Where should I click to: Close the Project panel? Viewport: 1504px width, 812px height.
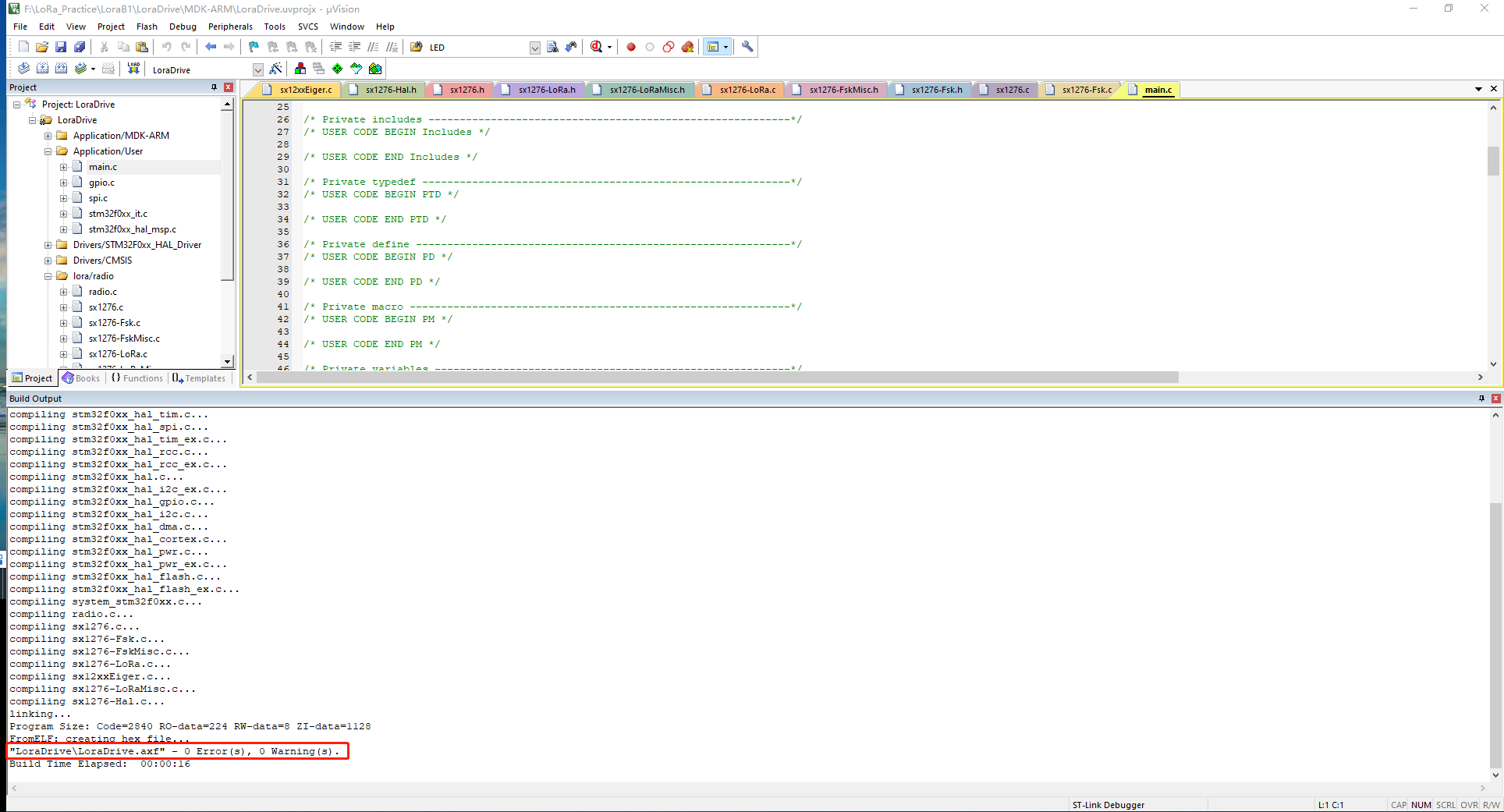click(229, 87)
